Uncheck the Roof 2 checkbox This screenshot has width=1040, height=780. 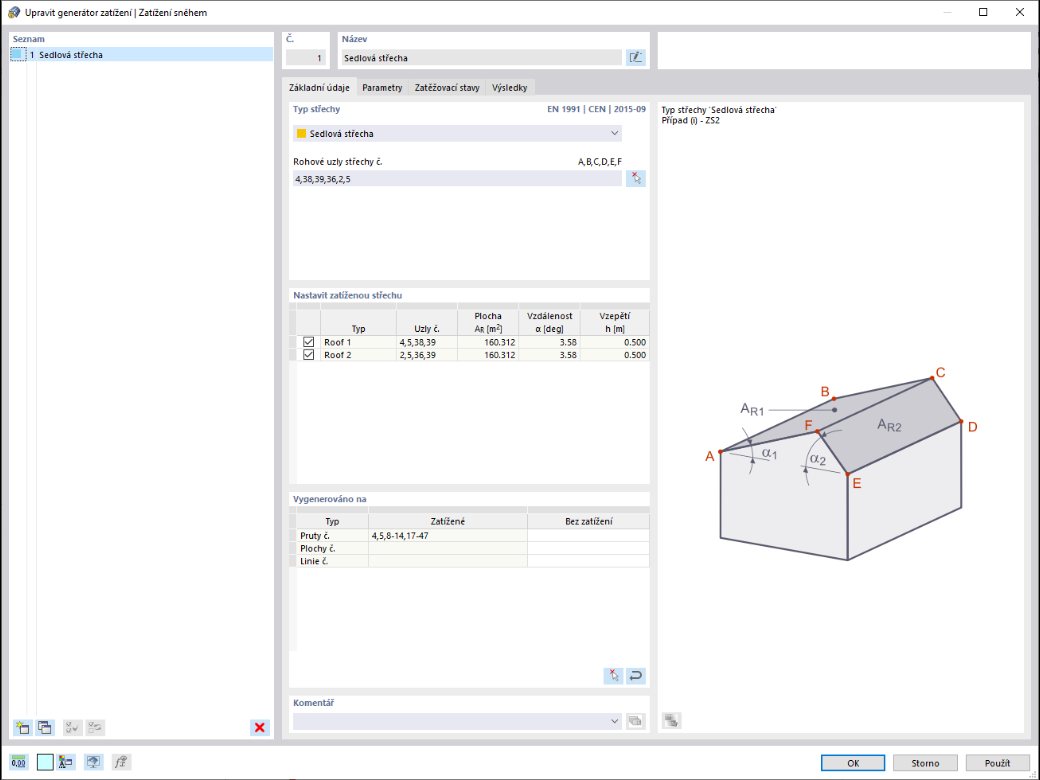[x=308, y=355]
